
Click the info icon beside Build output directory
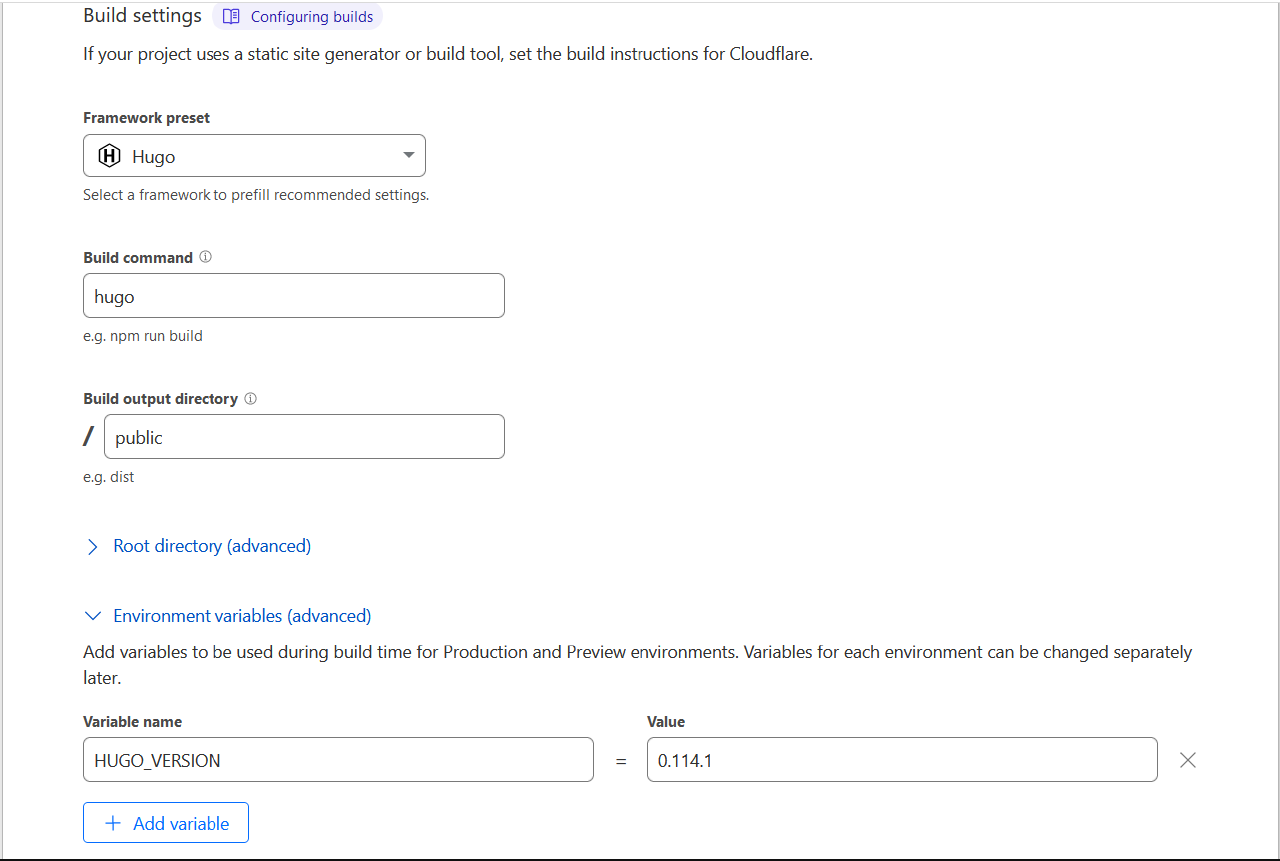pos(250,398)
